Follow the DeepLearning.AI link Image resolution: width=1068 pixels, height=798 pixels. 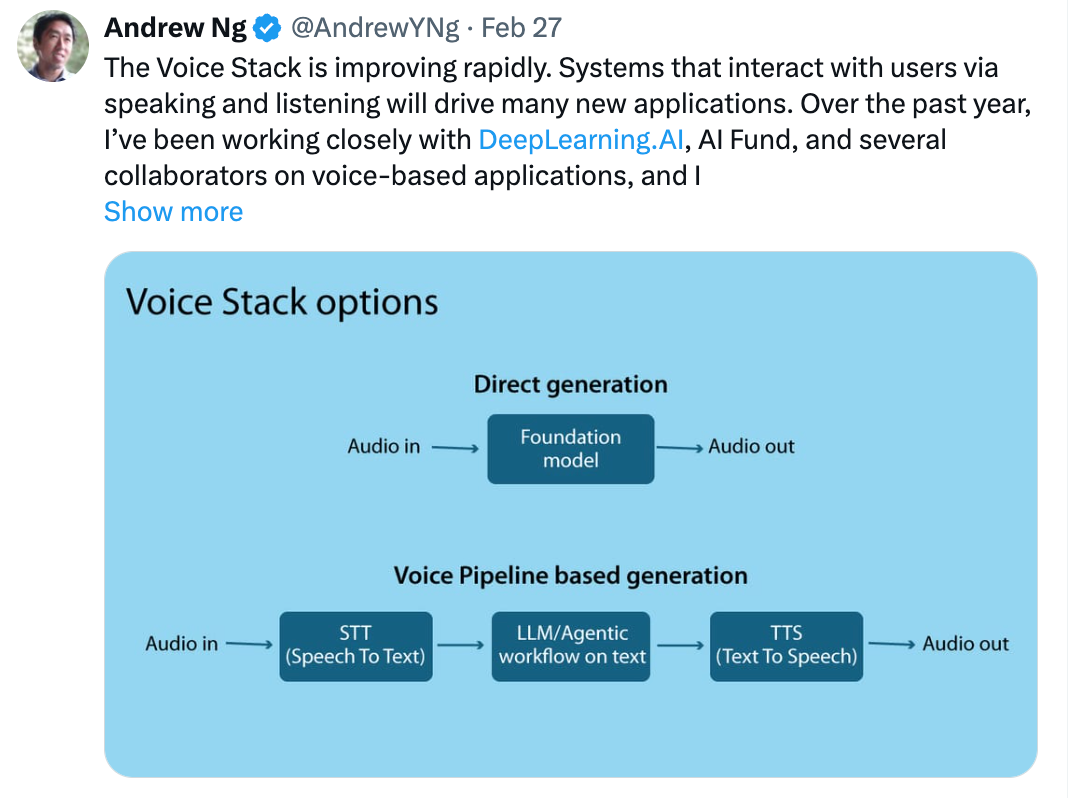(581, 140)
